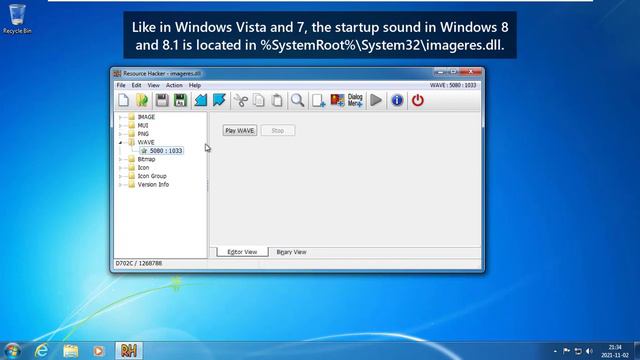This screenshot has height=360, width=640.
Task: Launch Internet Explorer from the taskbar
Action: pyautogui.click(x=42, y=351)
